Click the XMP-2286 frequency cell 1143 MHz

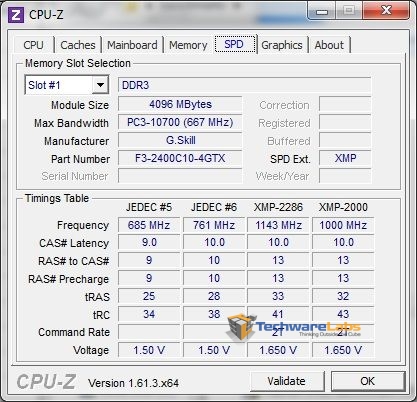278,225
